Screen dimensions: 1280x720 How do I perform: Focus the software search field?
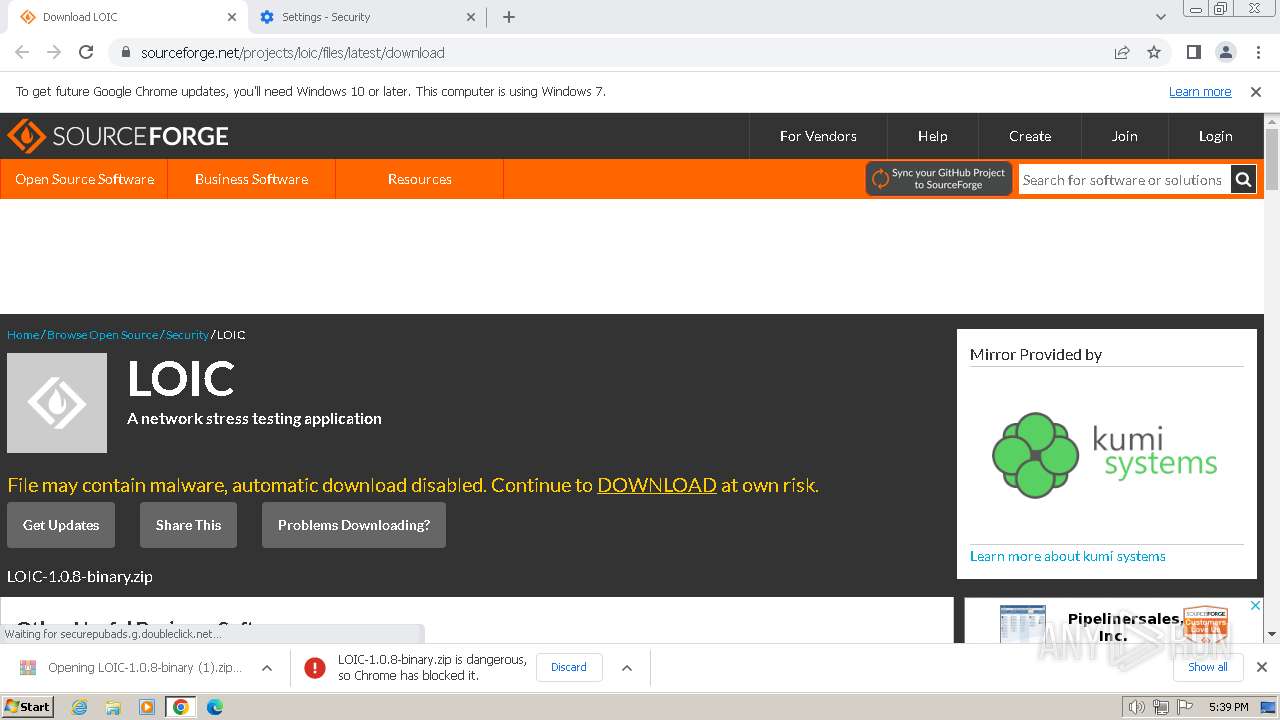click(1124, 180)
